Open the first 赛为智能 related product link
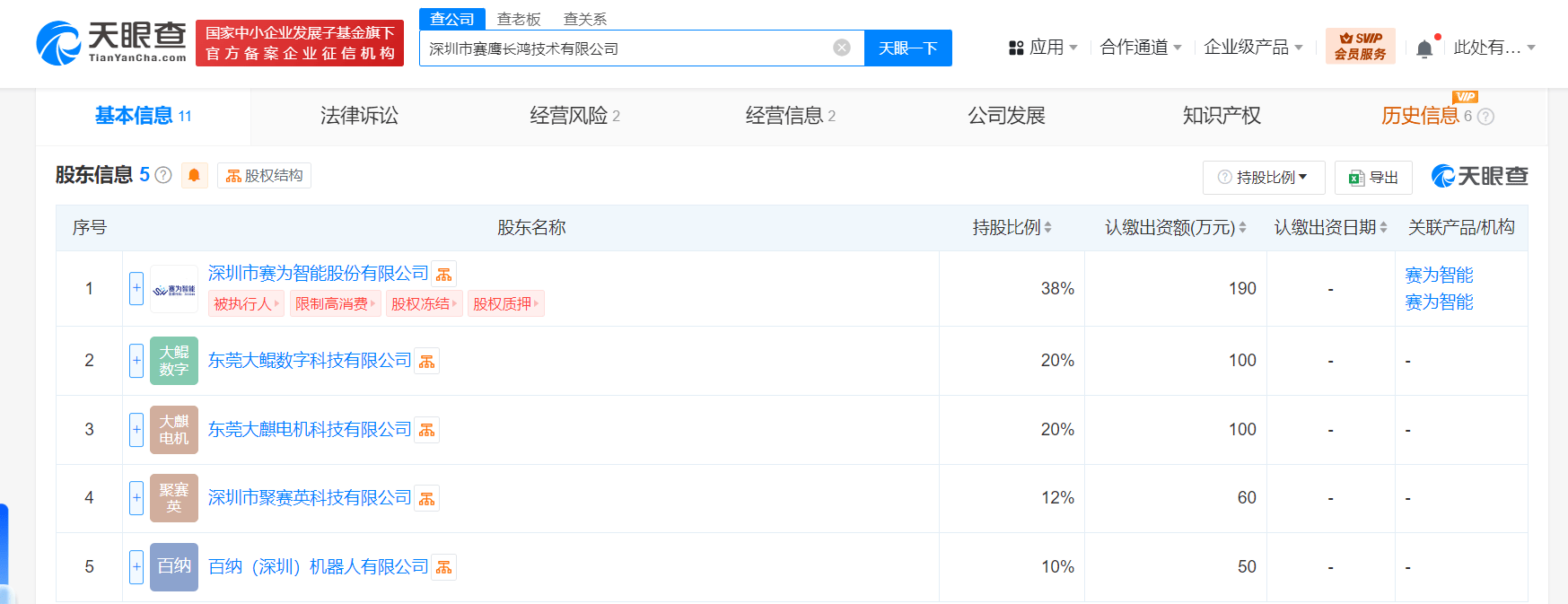This screenshot has width=1568, height=604. click(1439, 275)
